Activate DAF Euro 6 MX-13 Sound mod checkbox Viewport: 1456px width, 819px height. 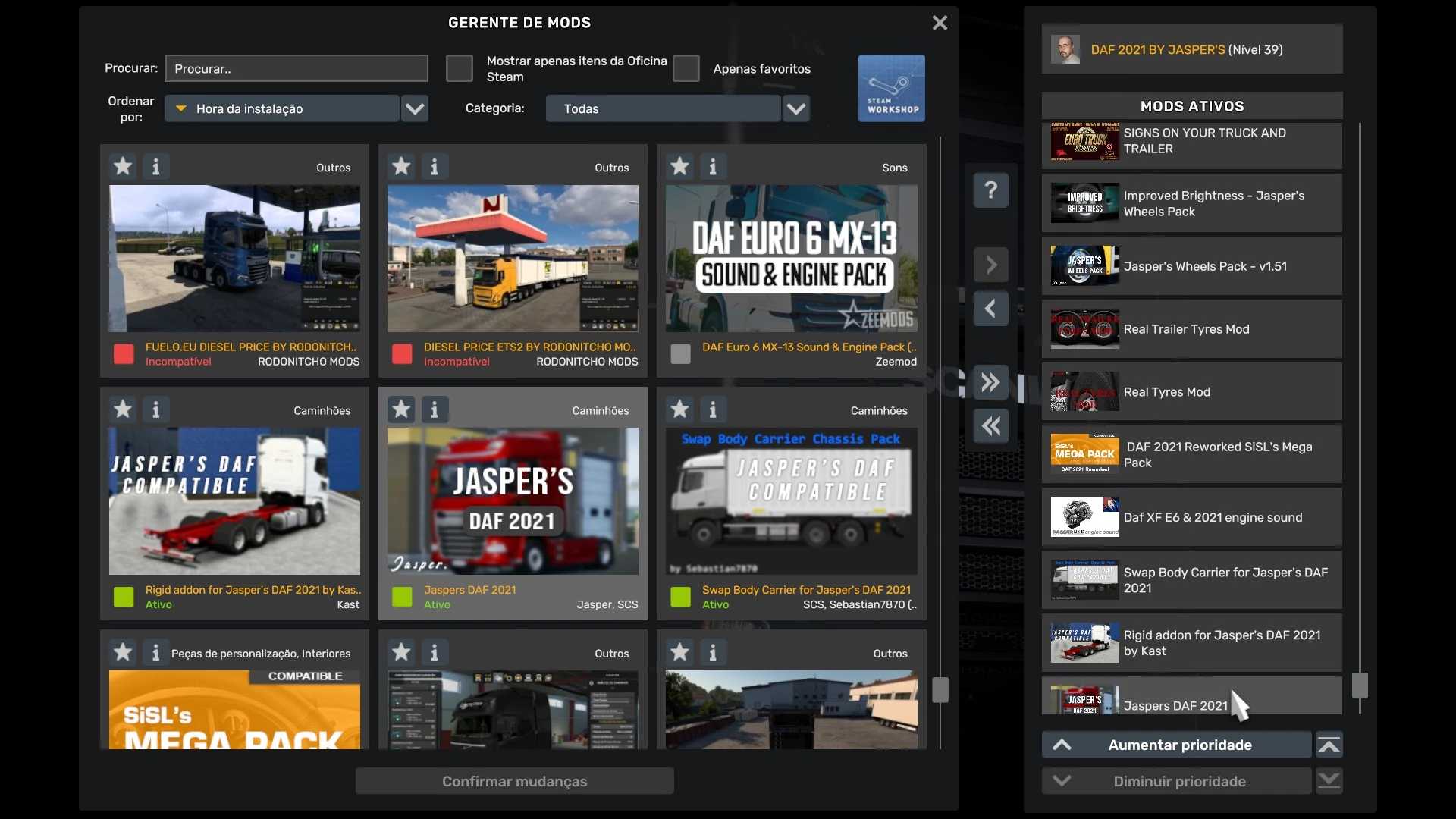680,354
